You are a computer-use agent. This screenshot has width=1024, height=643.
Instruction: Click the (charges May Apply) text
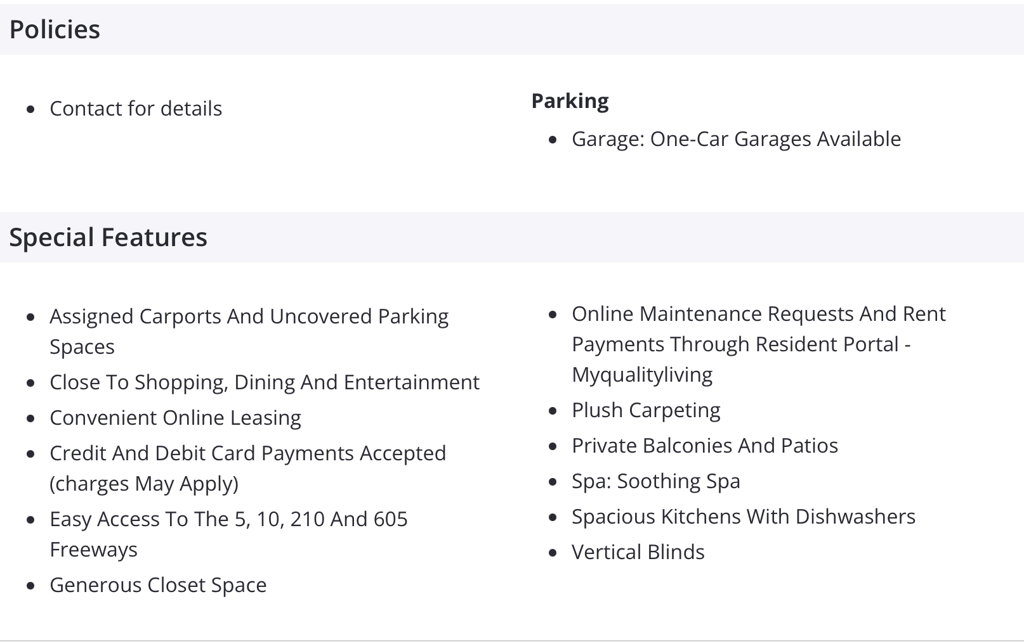click(x=144, y=484)
